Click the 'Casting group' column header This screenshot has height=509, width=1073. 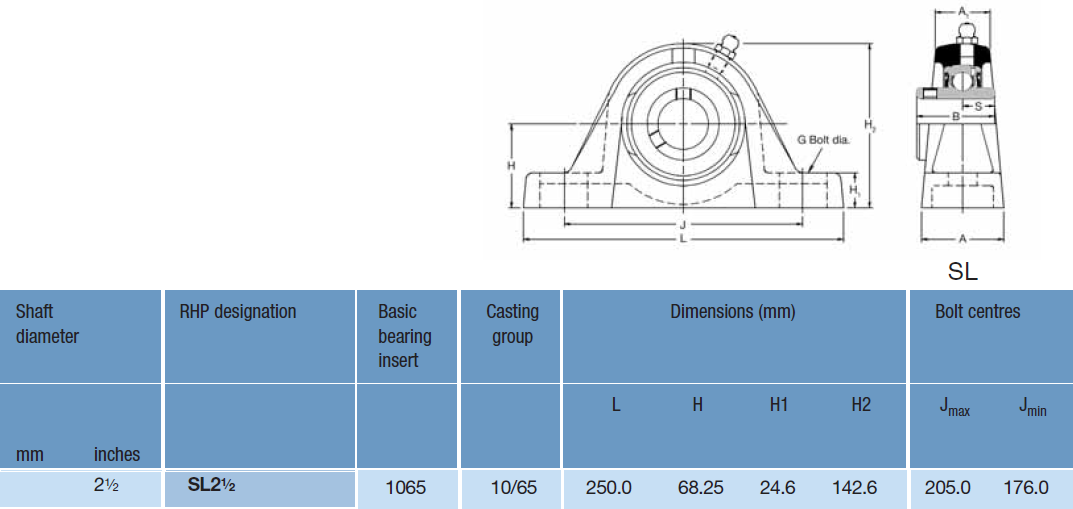(513, 324)
